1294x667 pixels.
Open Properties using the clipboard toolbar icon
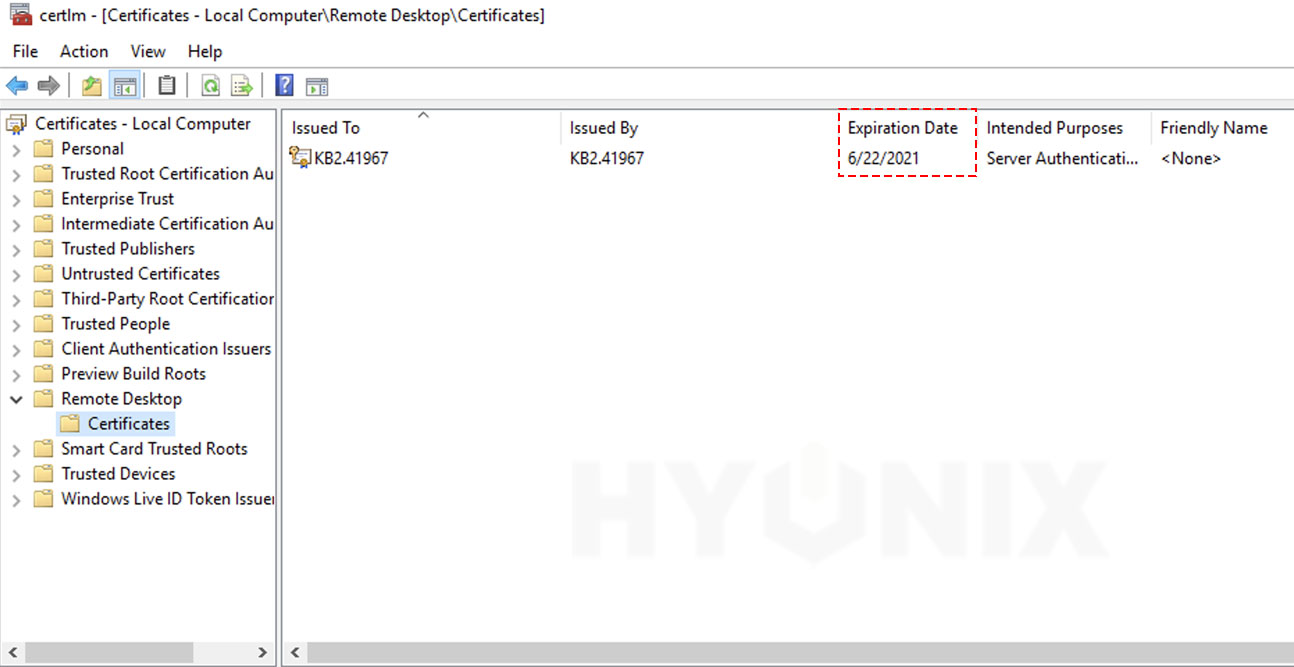coord(166,85)
